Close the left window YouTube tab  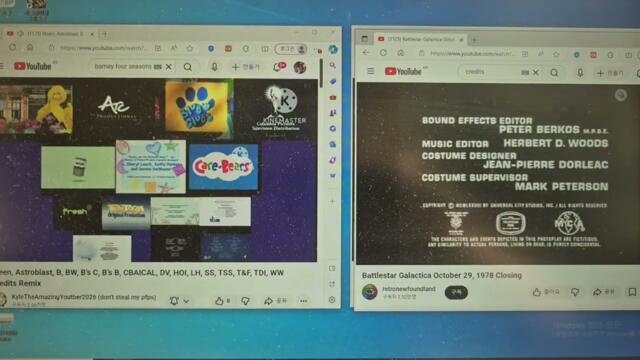(92, 34)
